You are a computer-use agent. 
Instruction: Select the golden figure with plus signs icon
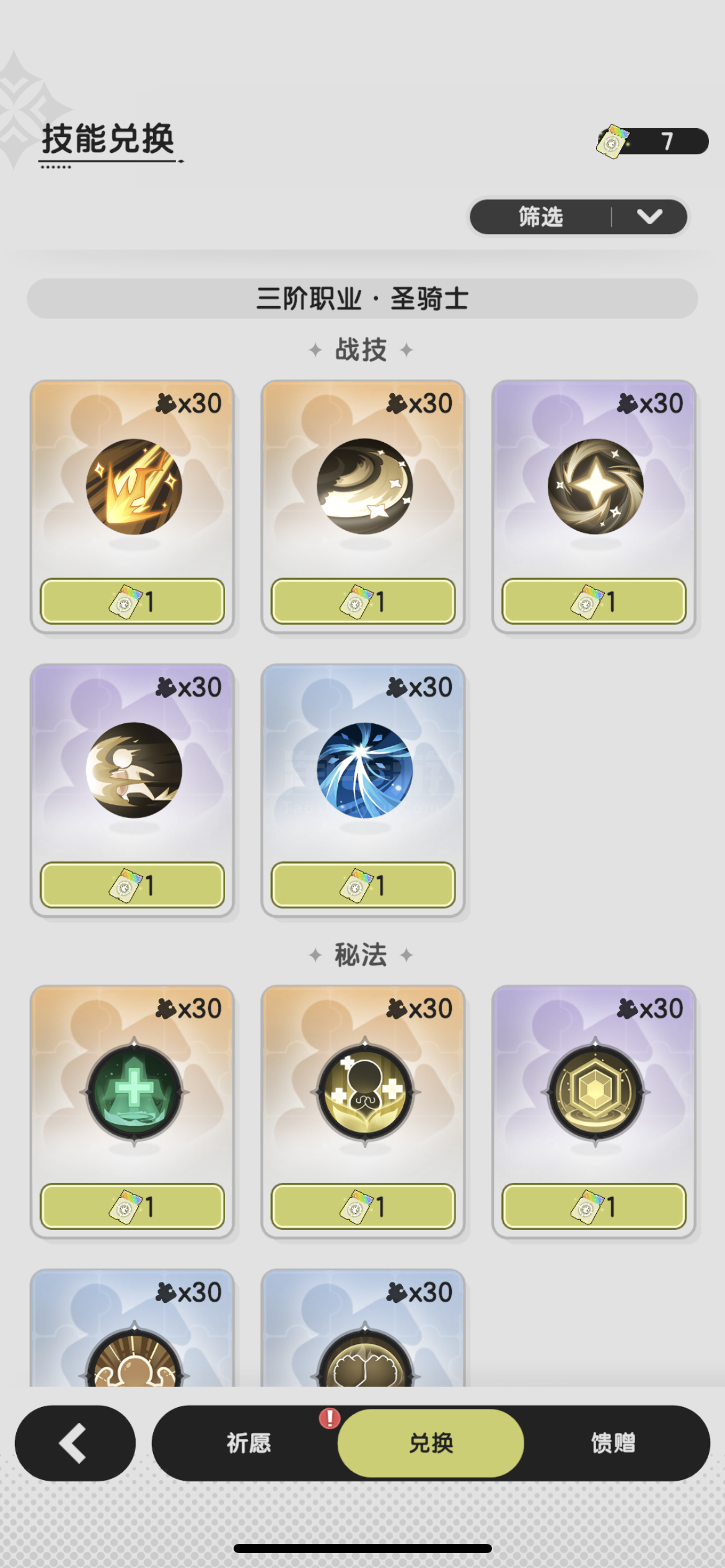(x=364, y=1092)
